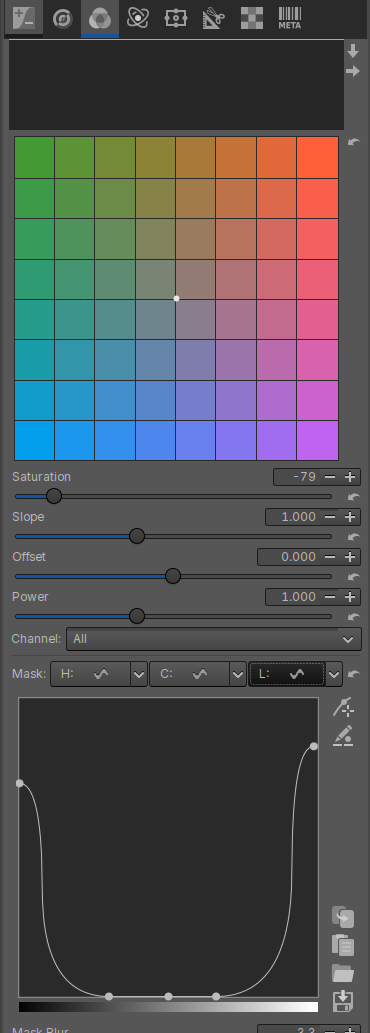
Task: Click the right arrow beside the region list
Action: click(353, 70)
